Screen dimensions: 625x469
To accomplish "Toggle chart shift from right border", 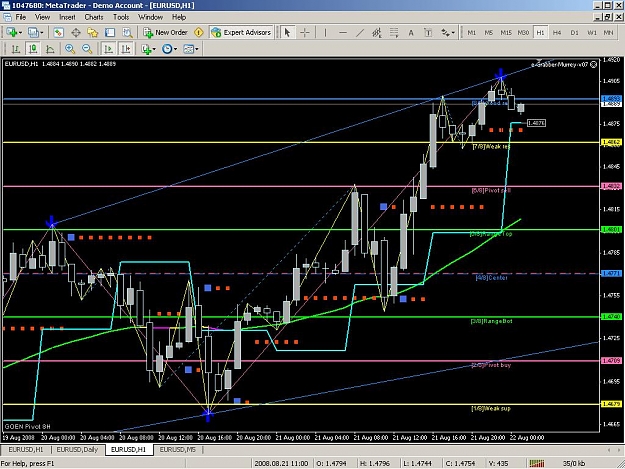I will [x=126, y=49].
